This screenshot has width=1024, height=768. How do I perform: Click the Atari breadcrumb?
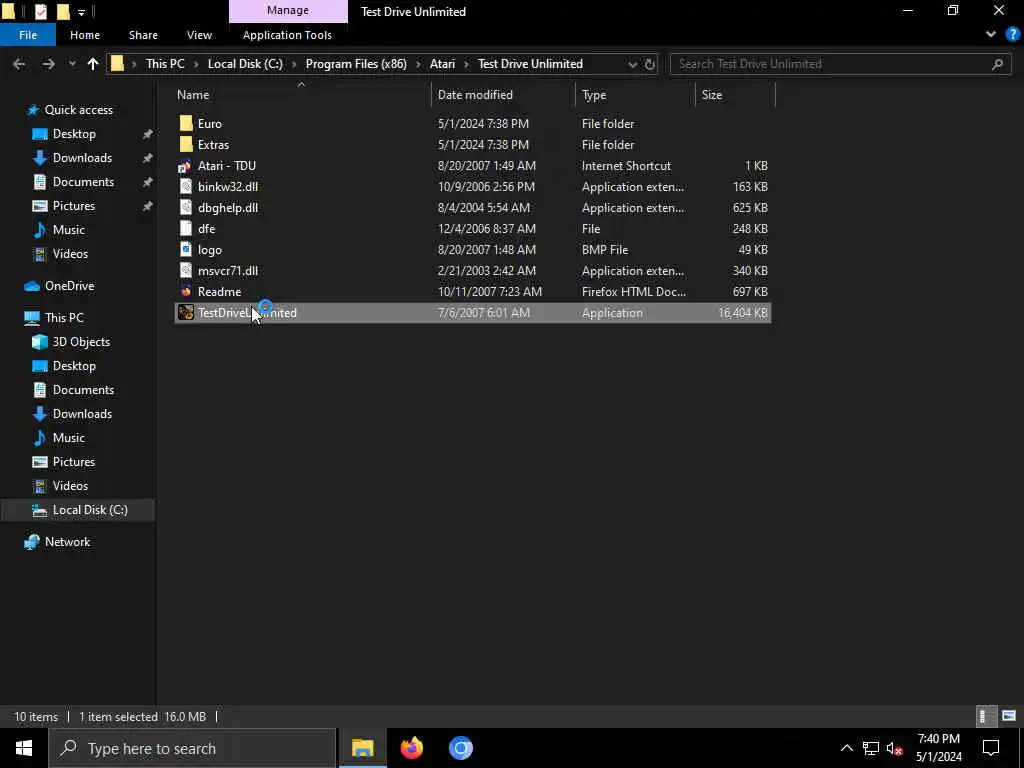[442, 64]
